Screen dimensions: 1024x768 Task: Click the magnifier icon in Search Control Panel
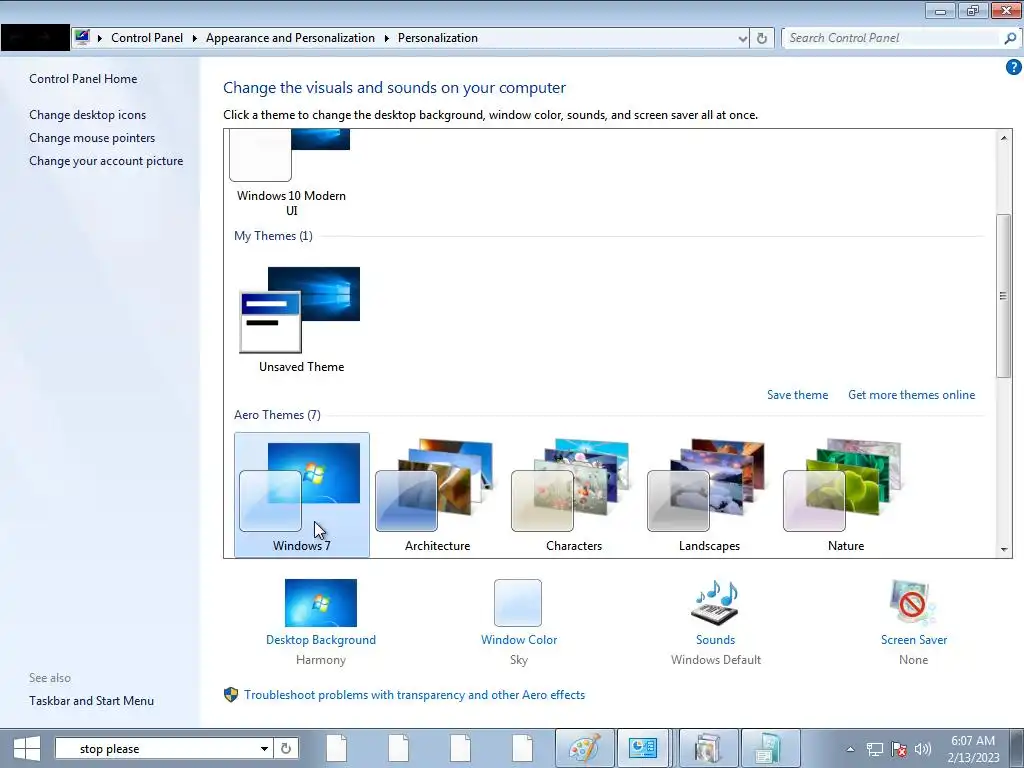point(1010,38)
